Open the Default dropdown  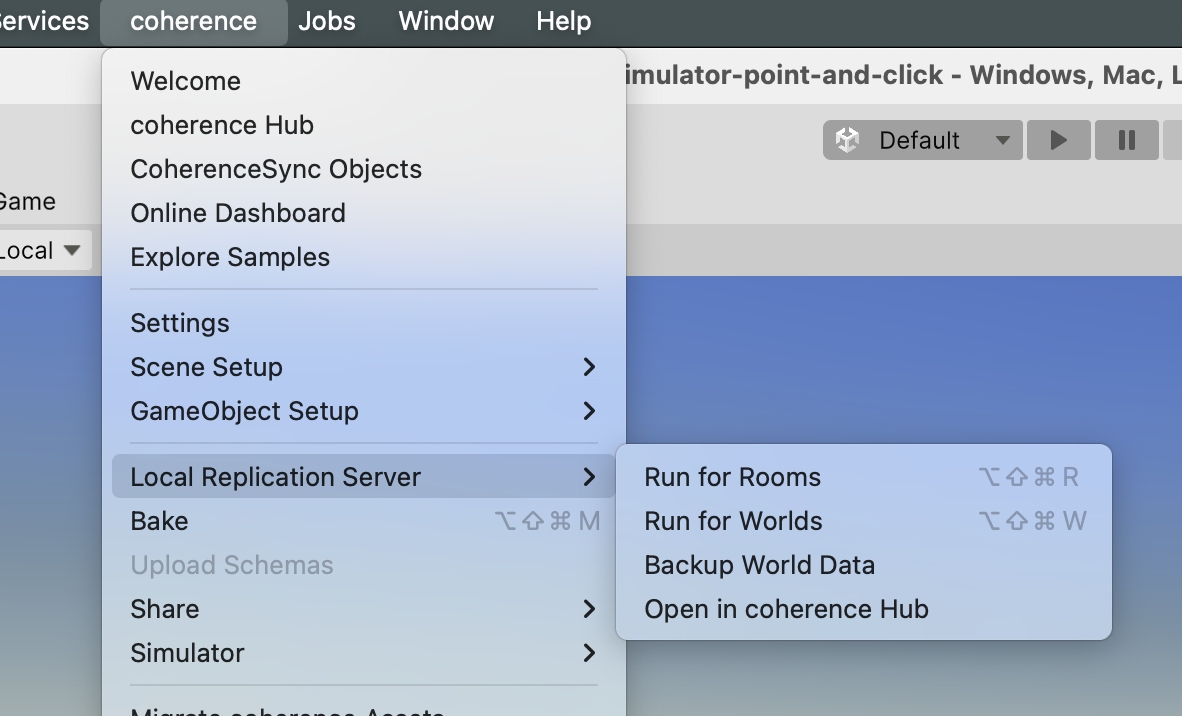coord(922,140)
